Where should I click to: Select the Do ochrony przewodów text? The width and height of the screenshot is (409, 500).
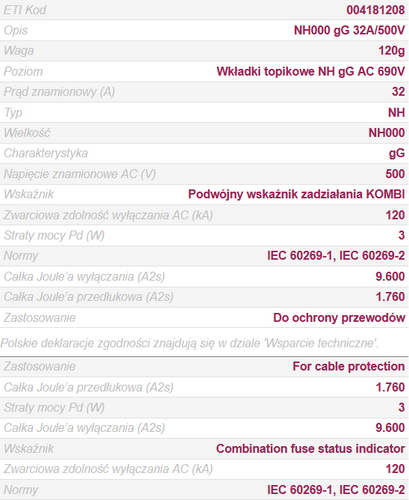pos(339,318)
